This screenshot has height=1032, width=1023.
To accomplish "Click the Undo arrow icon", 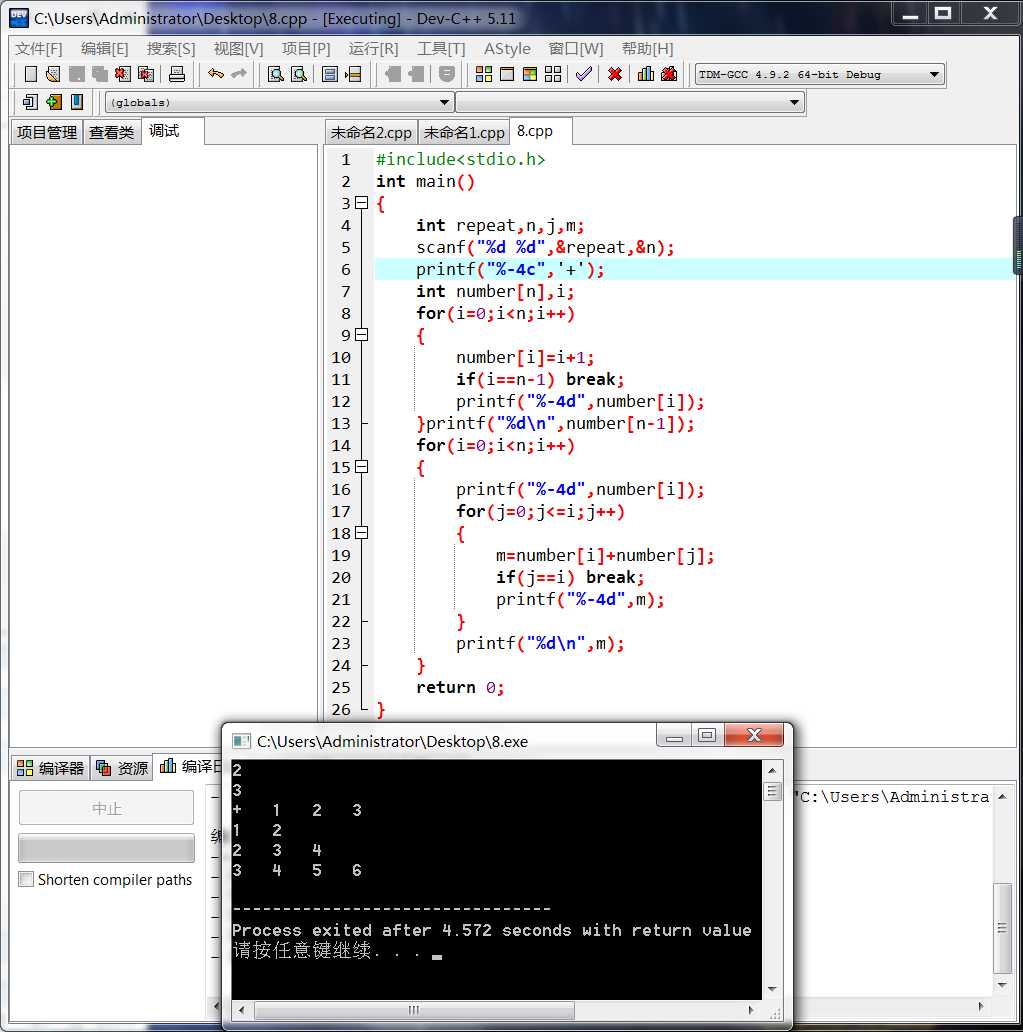I will [215, 74].
